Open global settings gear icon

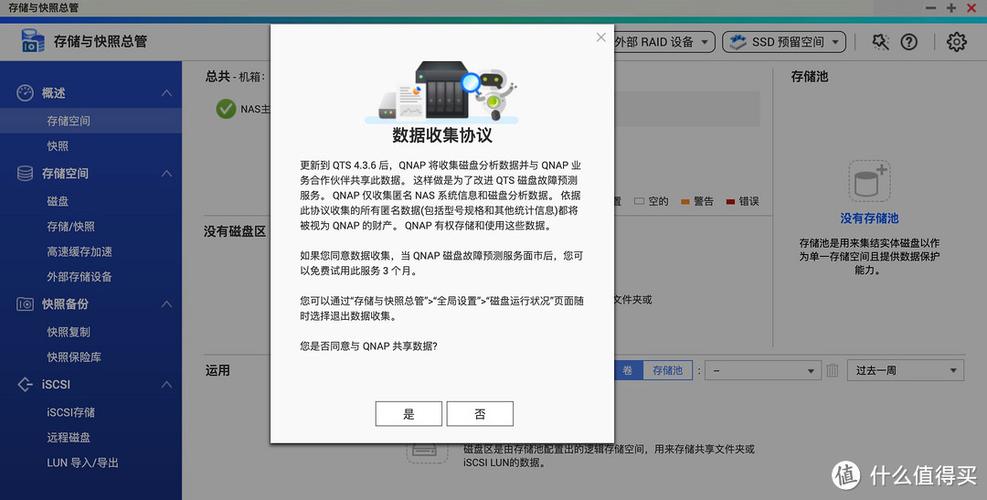coord(957,42)
